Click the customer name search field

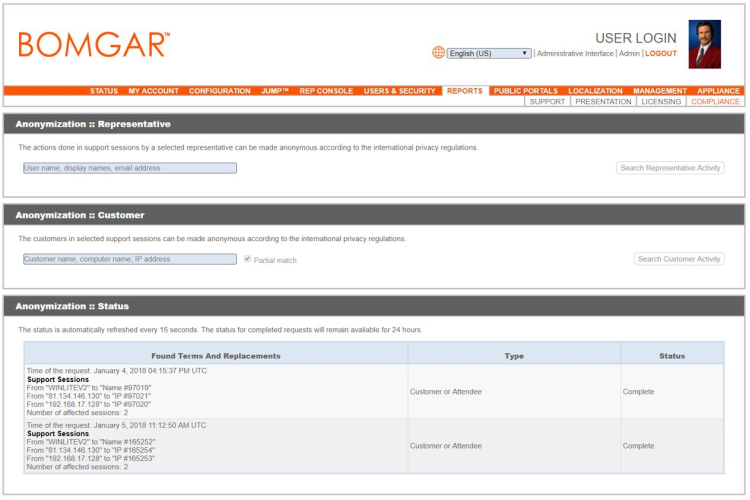[130, 259]
